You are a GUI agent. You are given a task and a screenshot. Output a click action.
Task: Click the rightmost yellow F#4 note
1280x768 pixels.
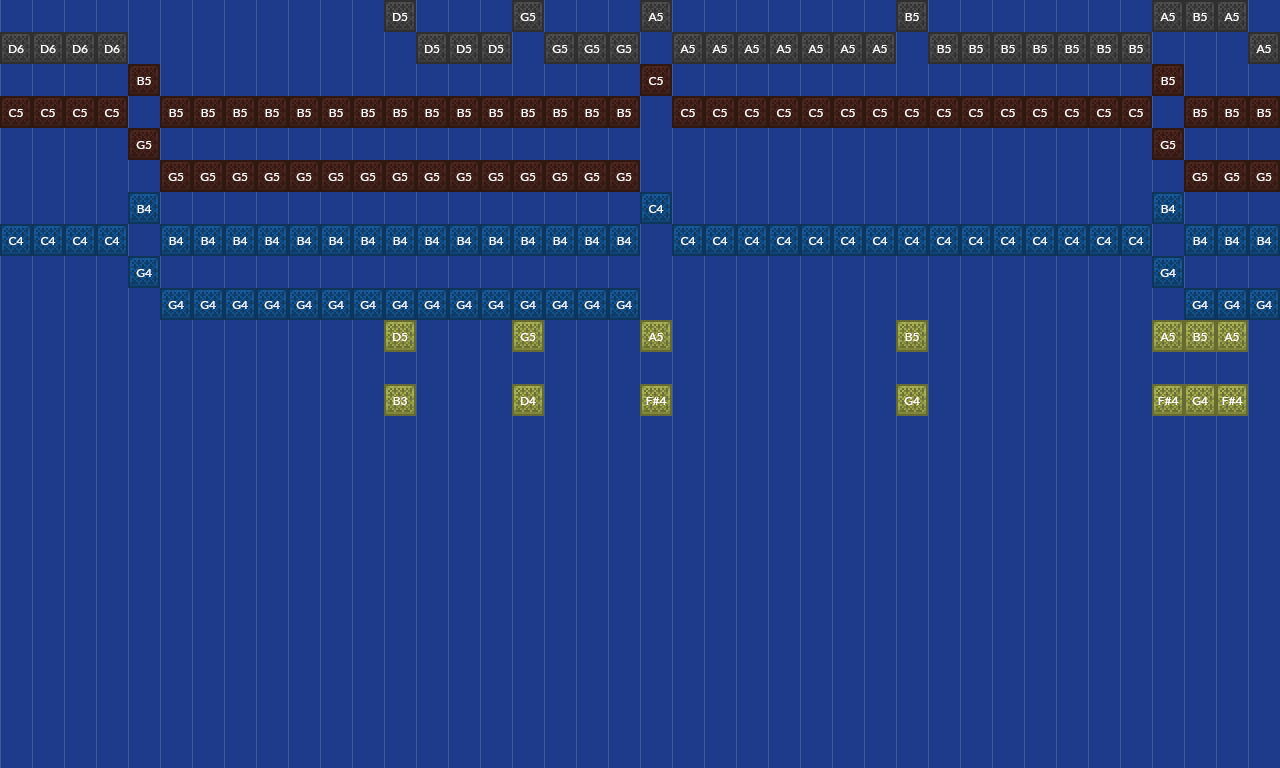click(x=1232, y=400)
